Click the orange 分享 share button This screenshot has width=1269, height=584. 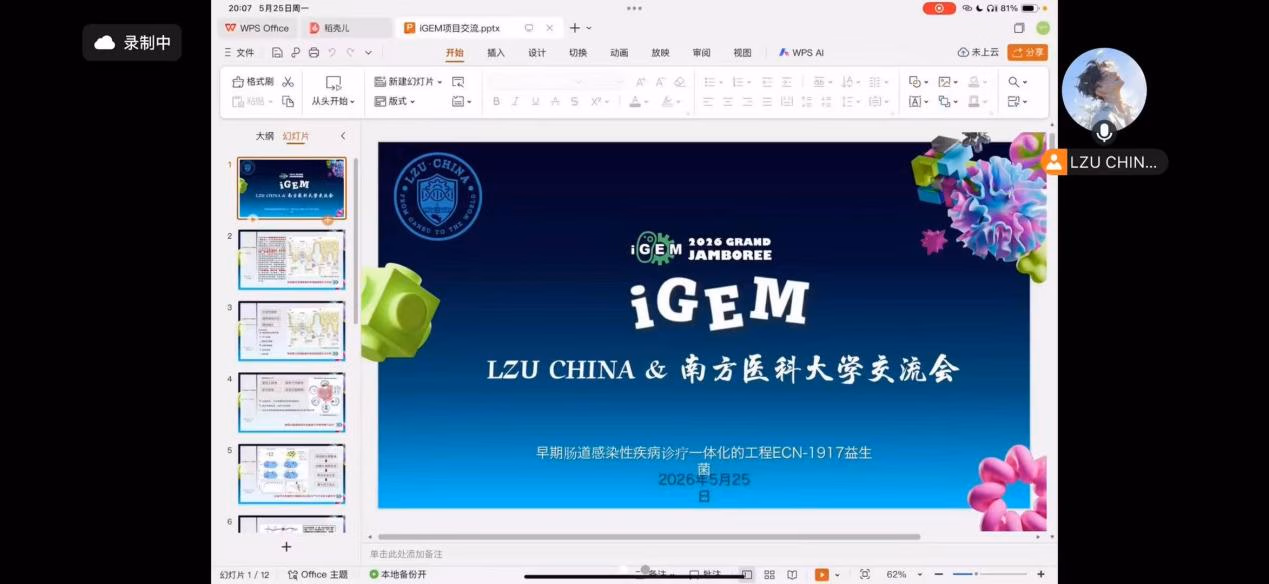(1028, 53)
